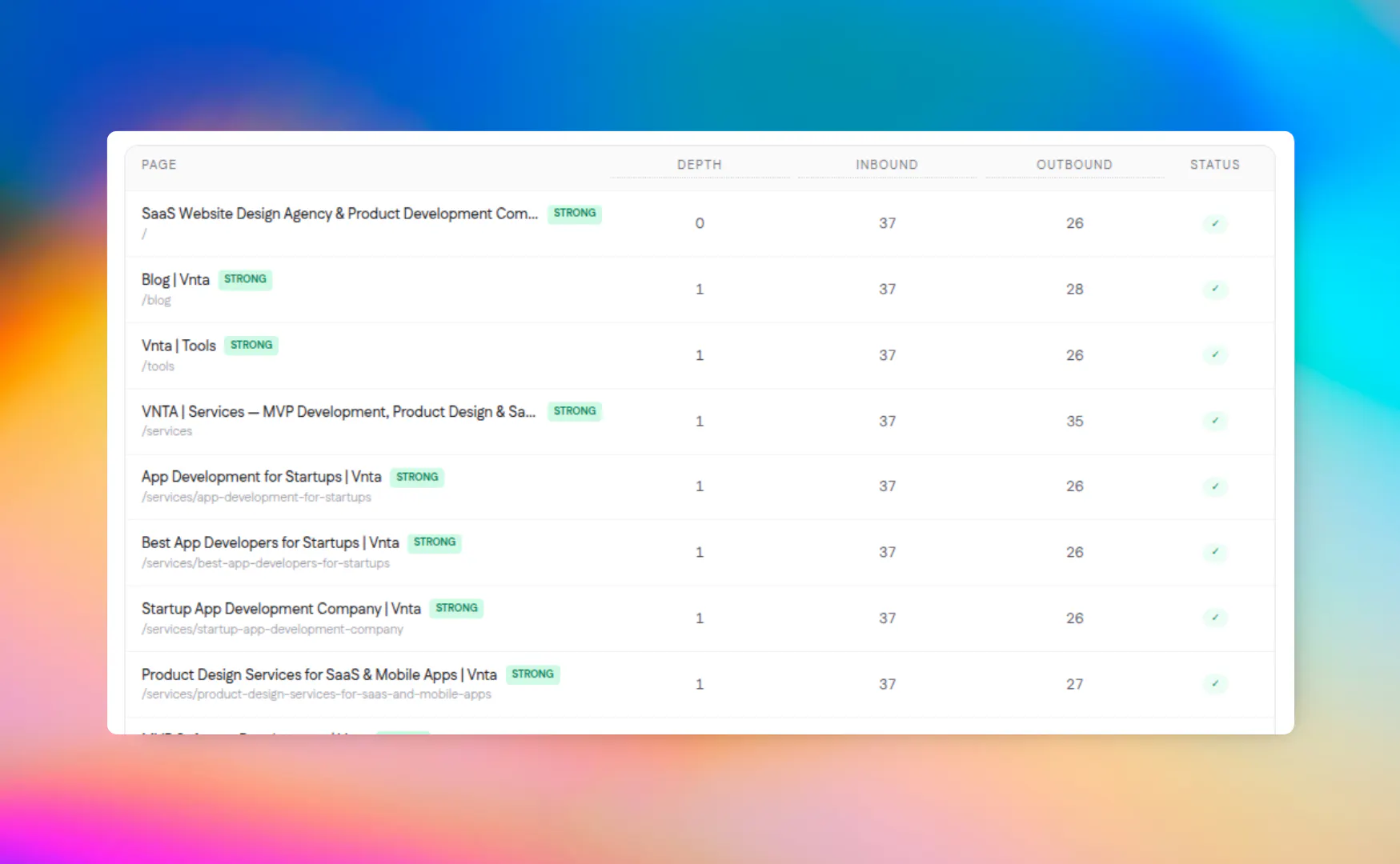Click the /tools URL path
This screenshot has height=864, width=1400.
click(158, 366)
